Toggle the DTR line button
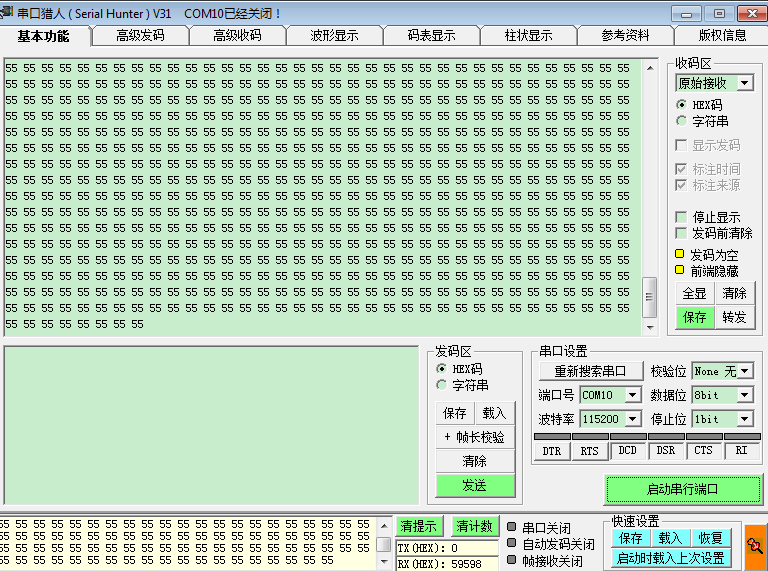The height and width of the screenshot is (571, 768). tap(552, 451)
